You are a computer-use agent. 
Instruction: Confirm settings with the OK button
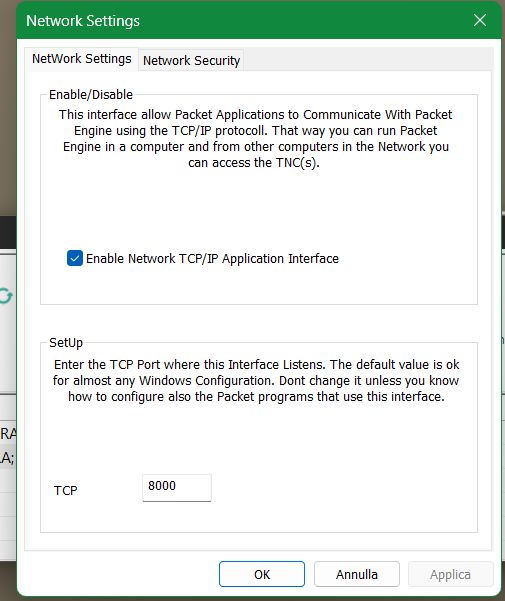tap(262, 574)
